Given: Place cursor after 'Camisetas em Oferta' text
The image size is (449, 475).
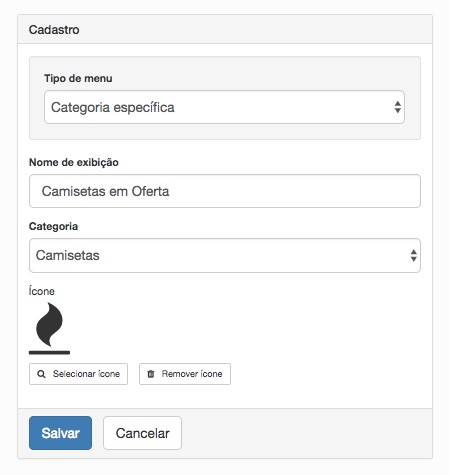Looking at the screenshot, I should pos(171,191).
